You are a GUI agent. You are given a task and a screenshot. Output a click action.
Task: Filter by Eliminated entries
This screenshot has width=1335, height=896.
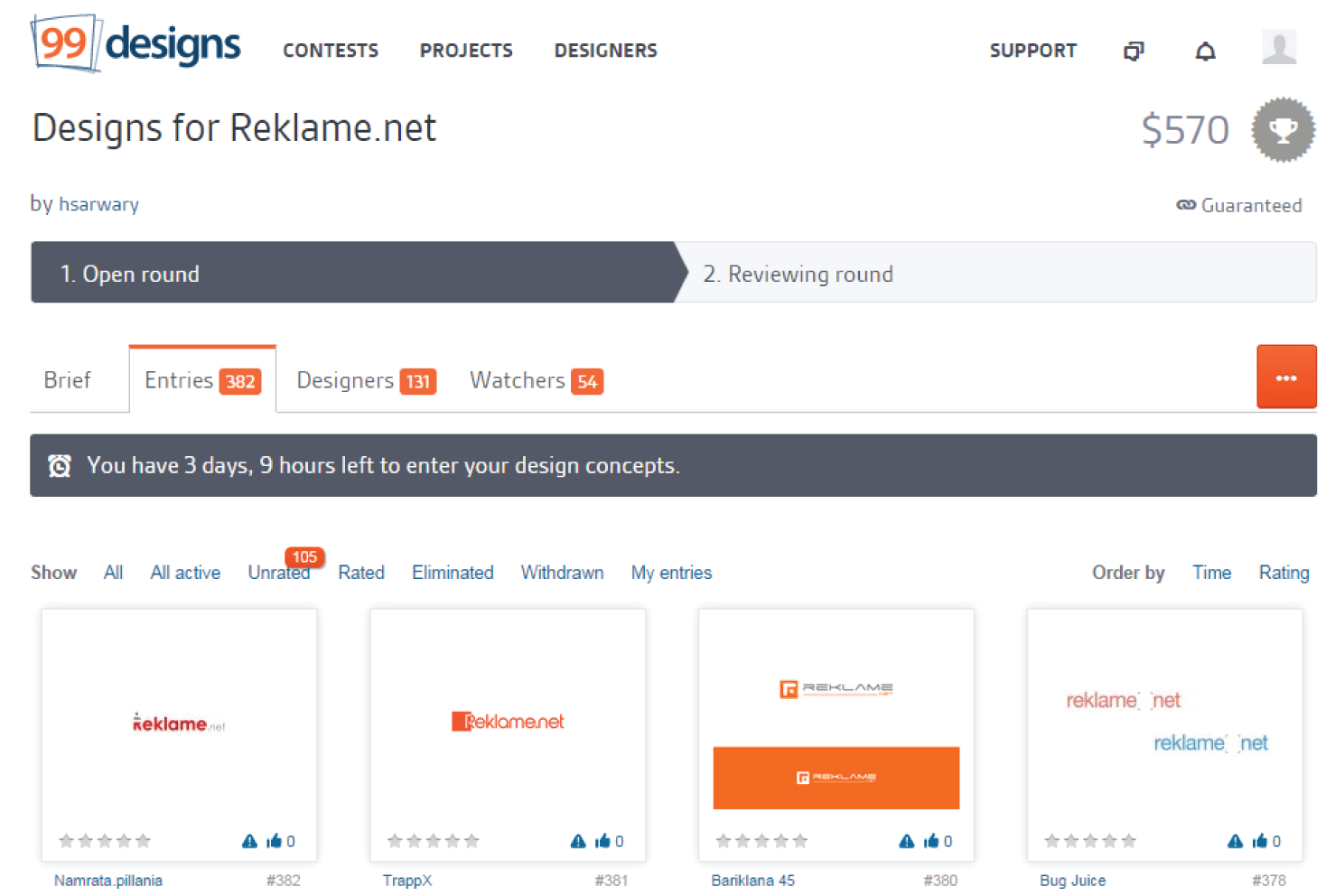click(x=453, y=573)
